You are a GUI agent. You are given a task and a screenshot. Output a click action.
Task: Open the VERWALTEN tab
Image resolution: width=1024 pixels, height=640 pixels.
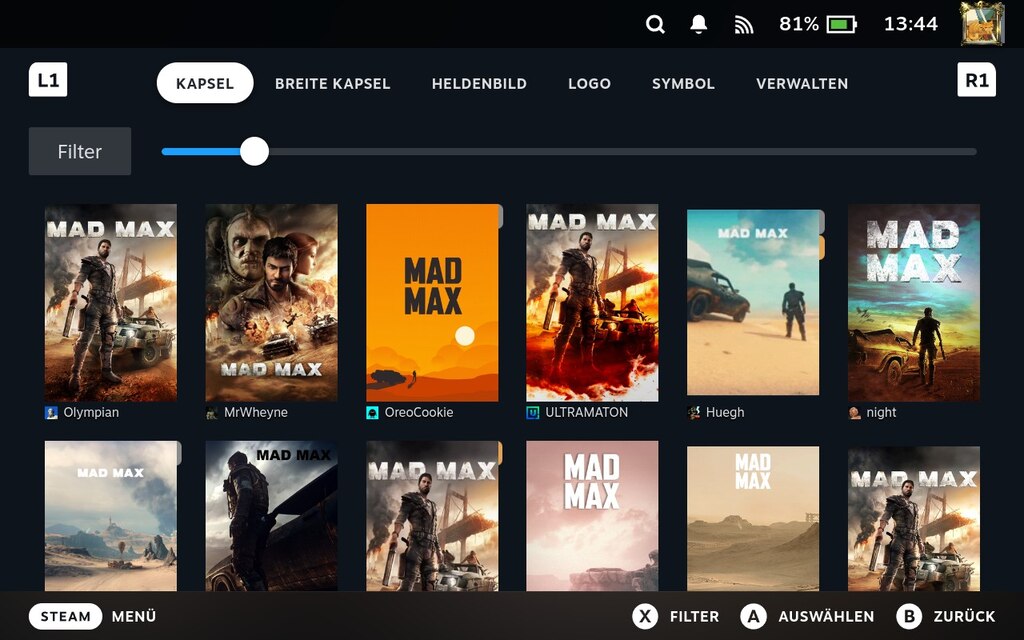coord(801,84)
